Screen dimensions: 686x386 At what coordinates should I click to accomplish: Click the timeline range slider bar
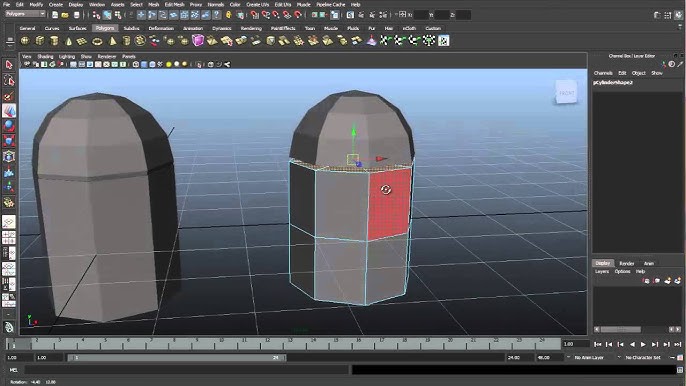tap(177, 358)
